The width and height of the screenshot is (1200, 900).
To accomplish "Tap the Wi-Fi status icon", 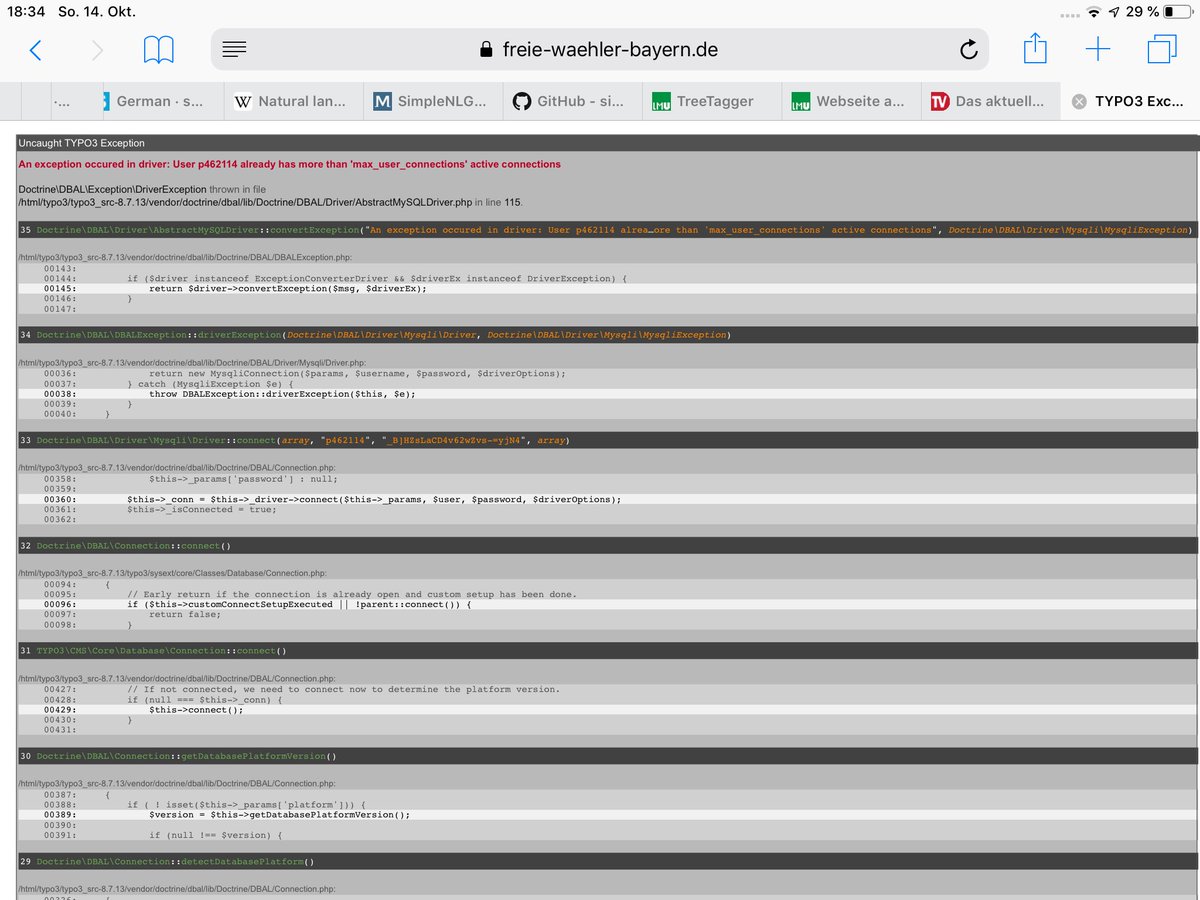I will pyautogui.click(x=1093, y=12).
